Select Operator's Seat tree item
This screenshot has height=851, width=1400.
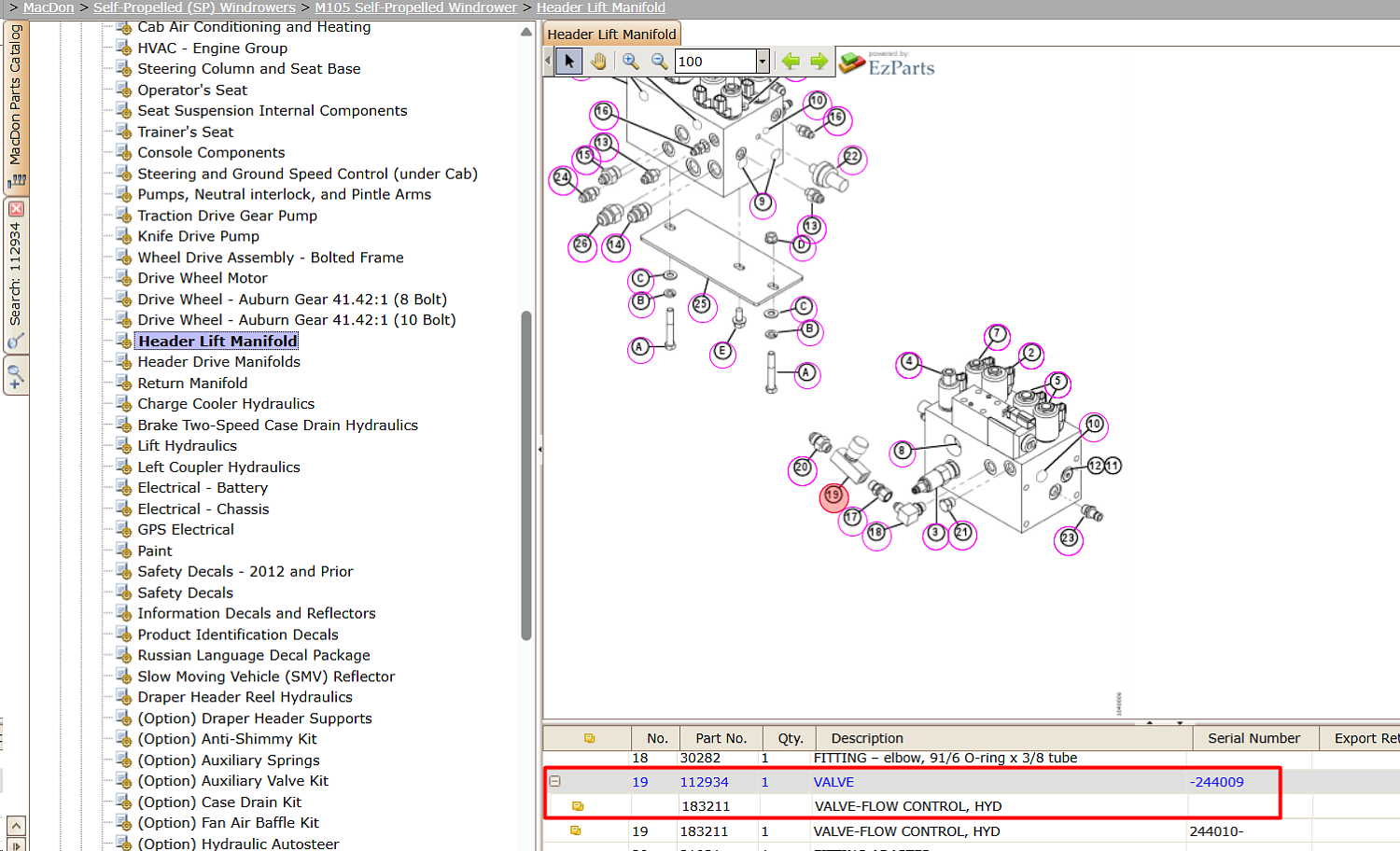coord(192,91)
